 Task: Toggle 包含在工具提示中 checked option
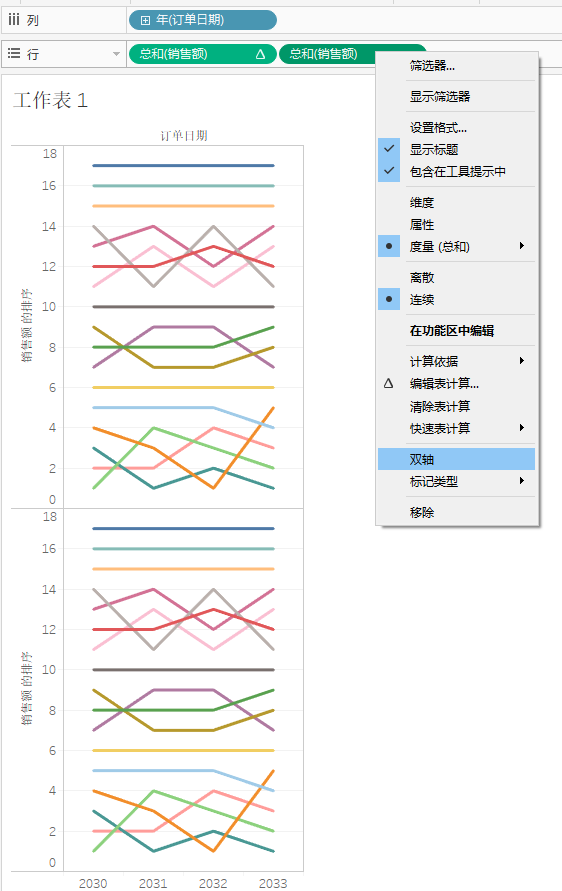pyautogui.click(x=457, y=172)
